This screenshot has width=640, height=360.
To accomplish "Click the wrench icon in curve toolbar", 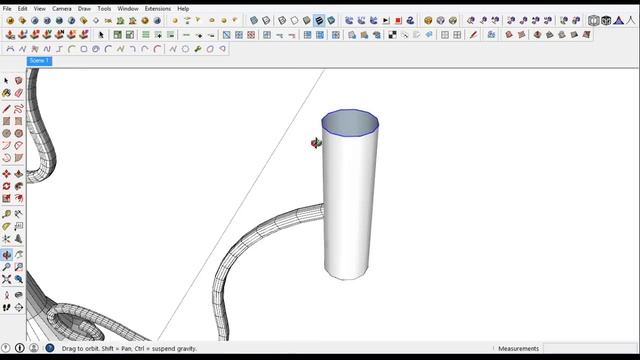I will point(198,49).
